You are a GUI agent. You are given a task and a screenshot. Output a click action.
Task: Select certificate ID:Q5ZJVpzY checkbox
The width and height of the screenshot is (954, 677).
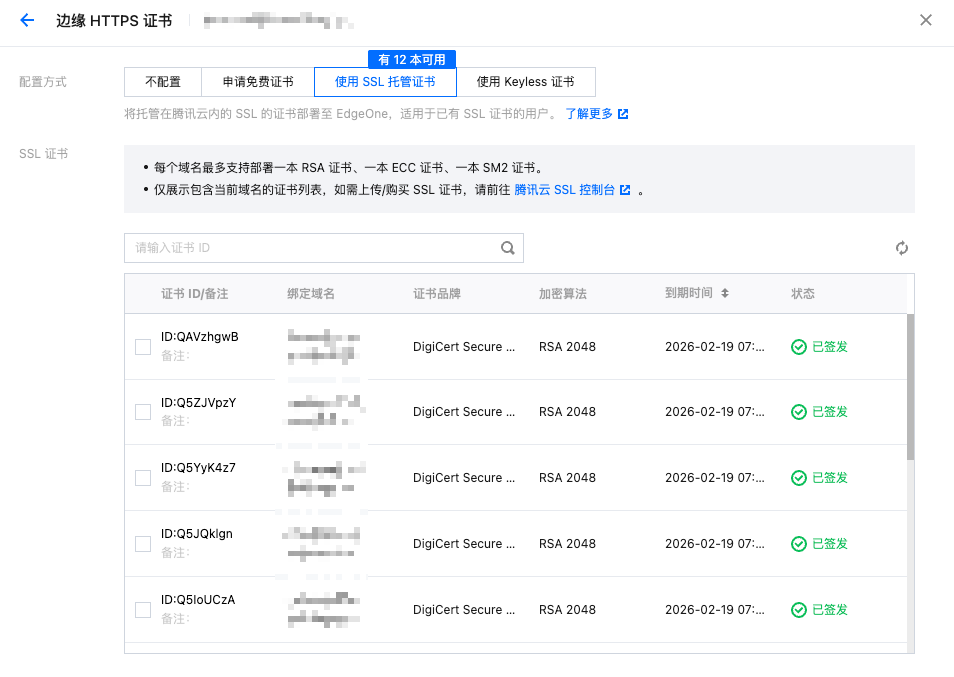(x=143, y=412)
